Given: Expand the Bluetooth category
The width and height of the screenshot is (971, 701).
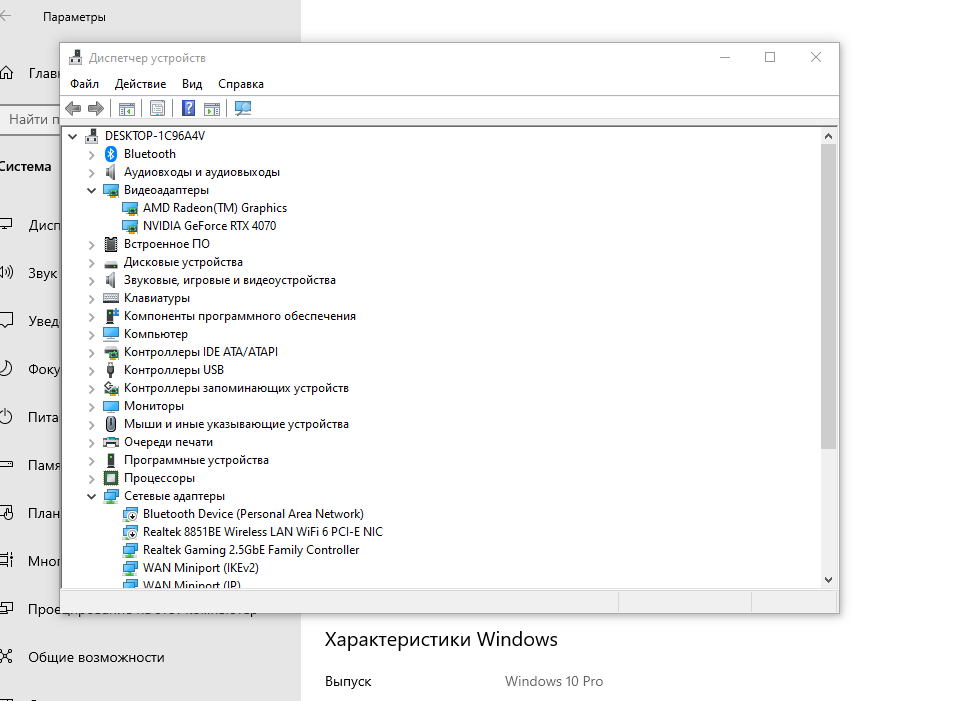Looking at the screenshot, I should point(92,154).
